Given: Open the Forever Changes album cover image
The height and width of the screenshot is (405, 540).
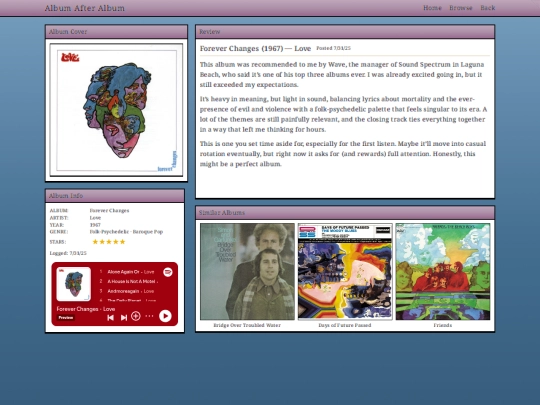Looking at the screenshot, I should pos(116,110).
